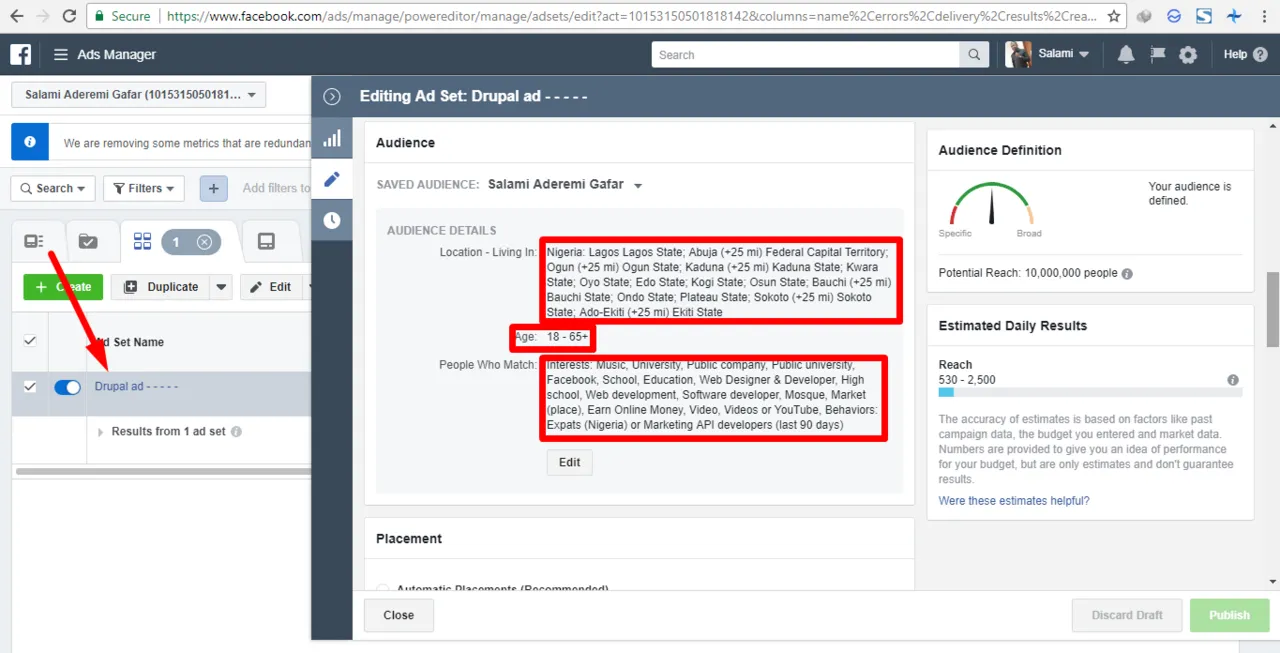Bookmark this page with the star icon

1114,16
